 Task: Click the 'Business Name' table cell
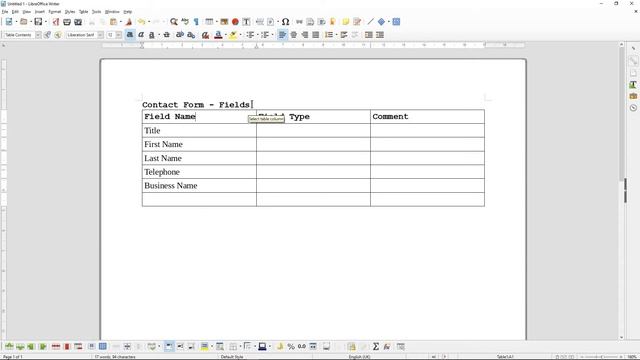pos(199,186)
